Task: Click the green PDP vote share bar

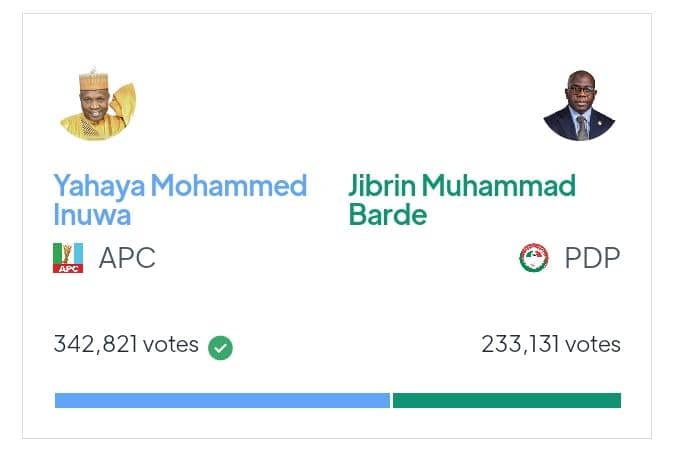Action: tap(507, 400)
